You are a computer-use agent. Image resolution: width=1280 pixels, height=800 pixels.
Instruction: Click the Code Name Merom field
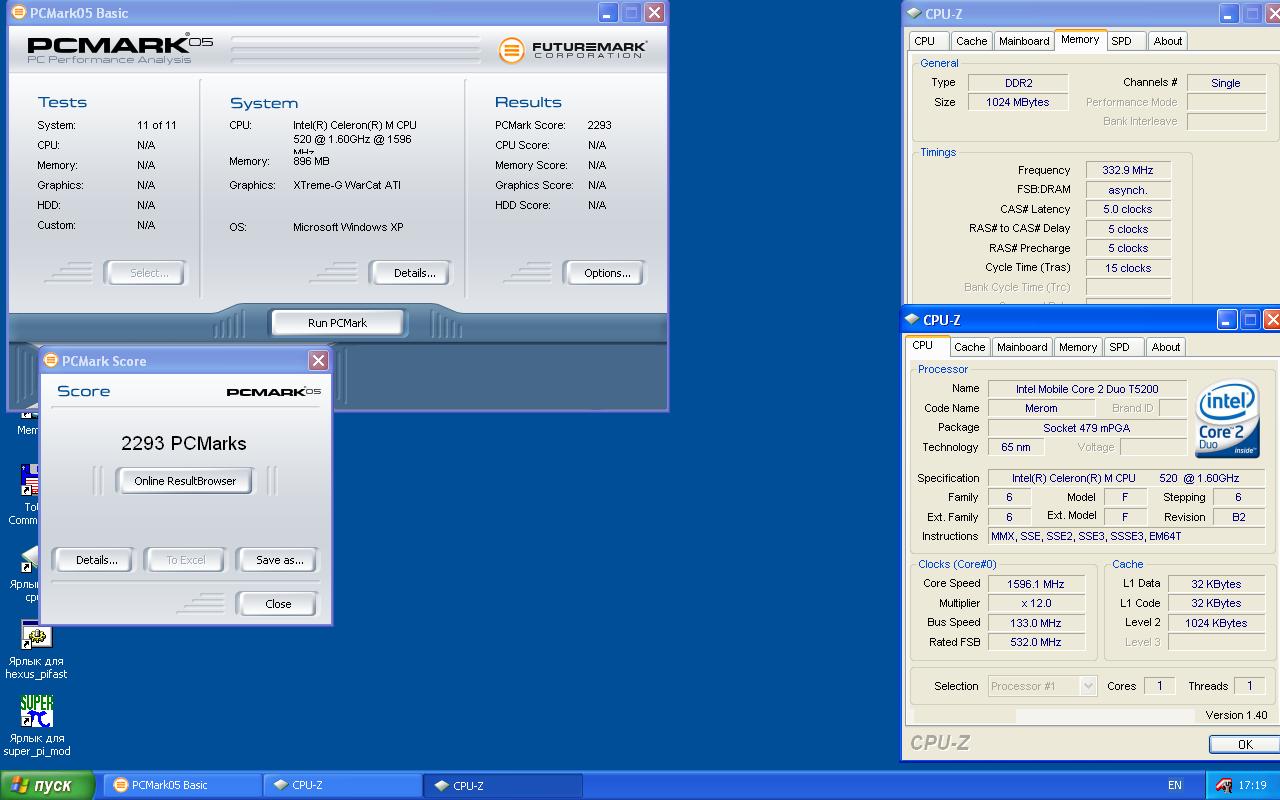pyautogui.click(x=1041, y=408)
